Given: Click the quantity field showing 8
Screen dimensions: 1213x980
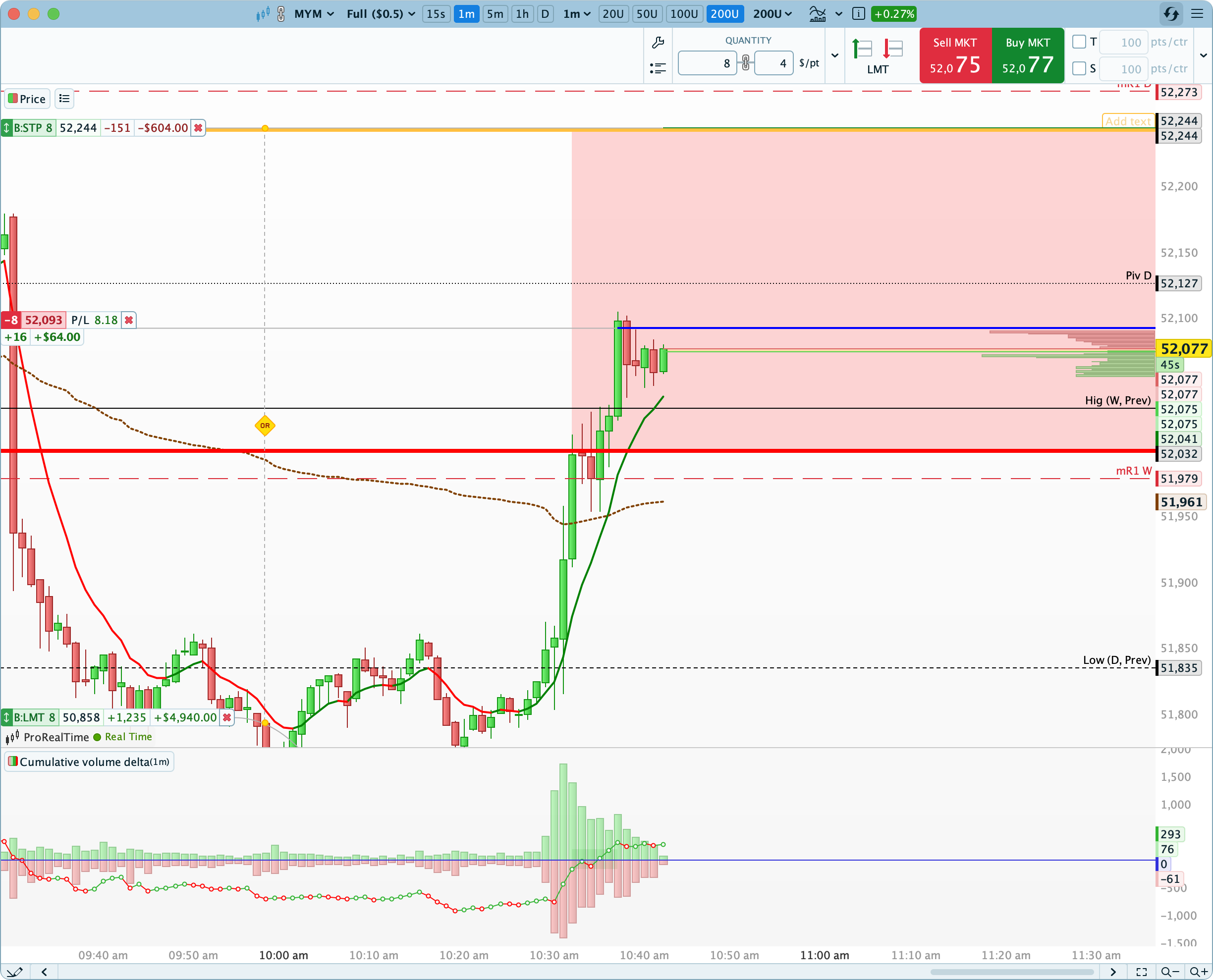Looking at the screenshot, I should [x=707, y=63].
